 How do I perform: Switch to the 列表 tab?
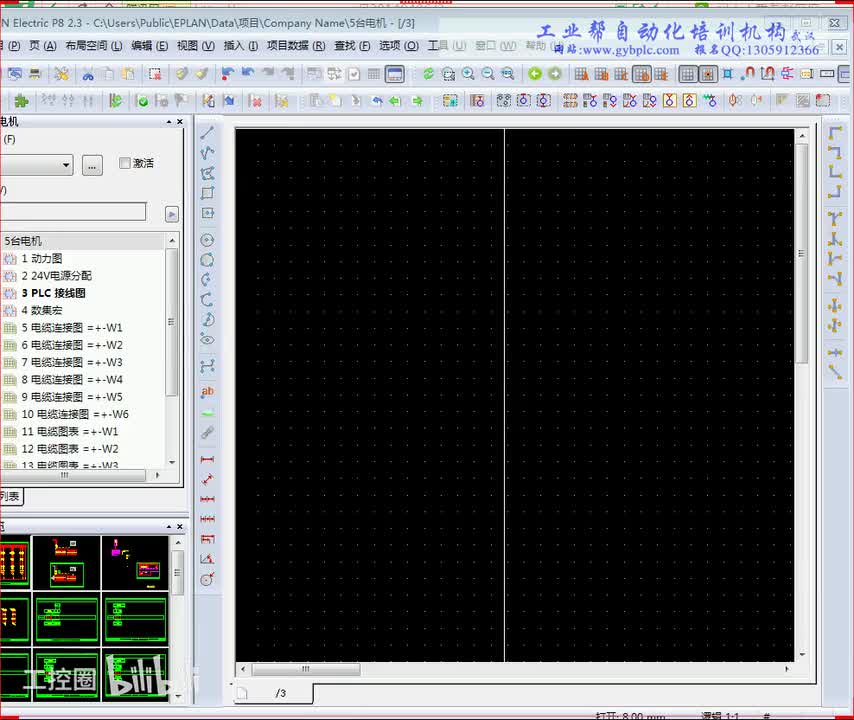pos(10,496)
